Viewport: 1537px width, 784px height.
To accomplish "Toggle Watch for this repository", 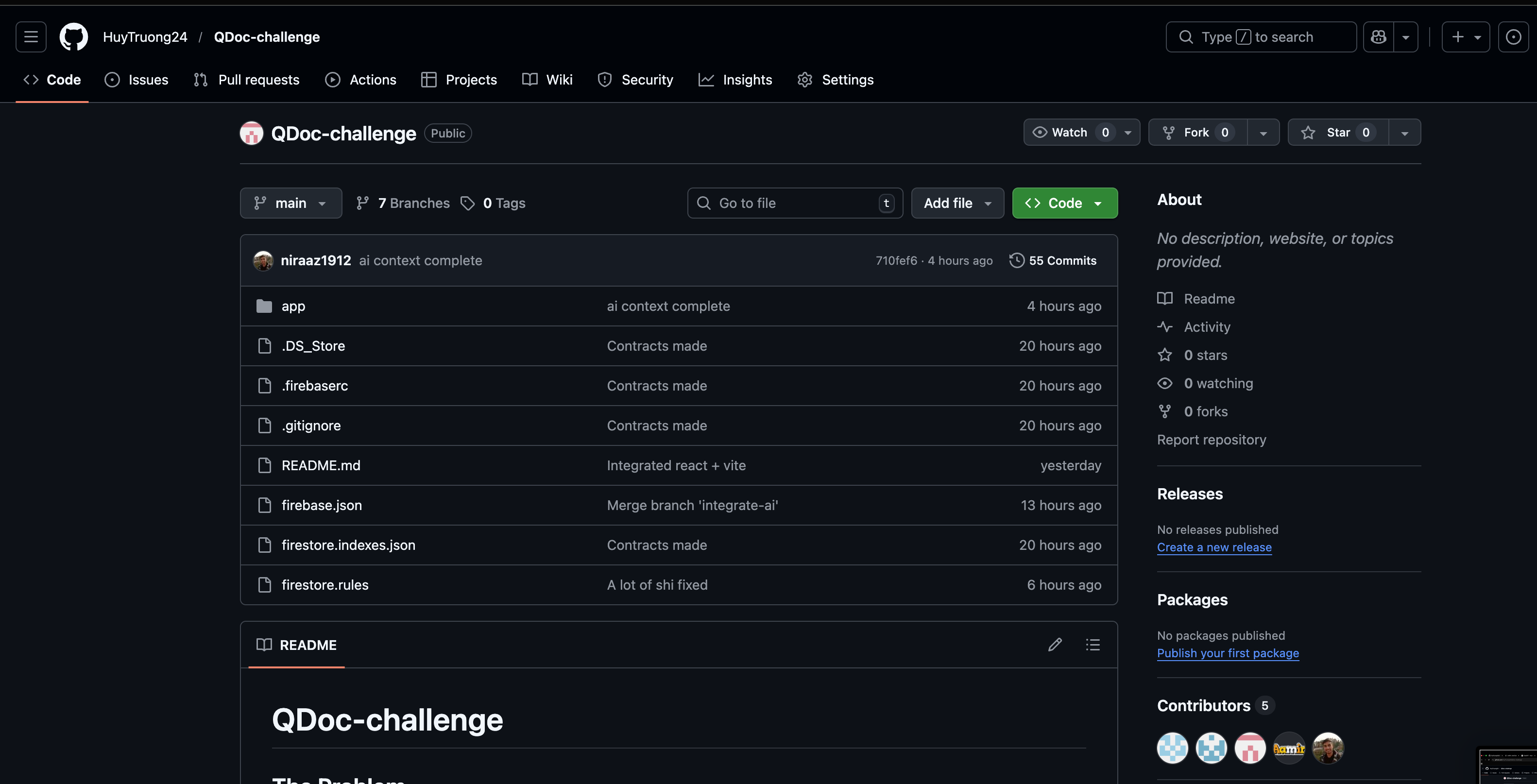I will point(1069,133).
